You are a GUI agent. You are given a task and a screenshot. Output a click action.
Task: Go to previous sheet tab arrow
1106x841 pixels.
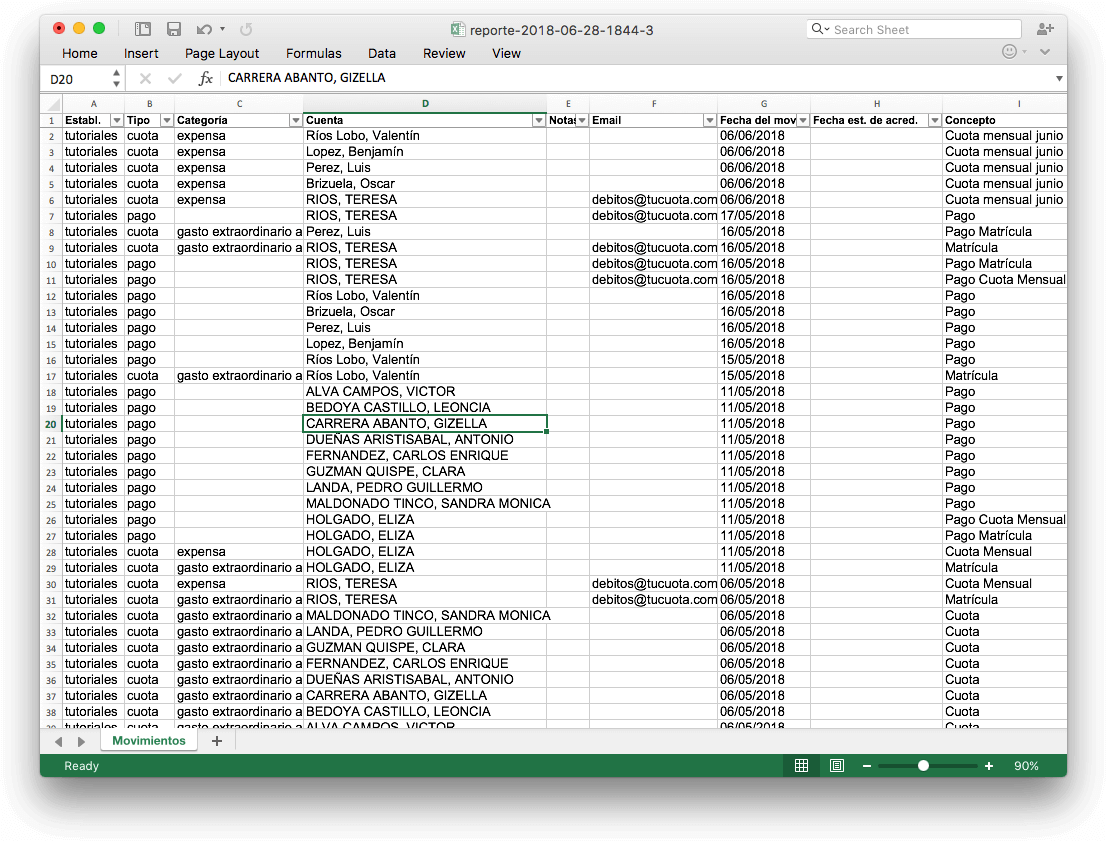(59, 742)
